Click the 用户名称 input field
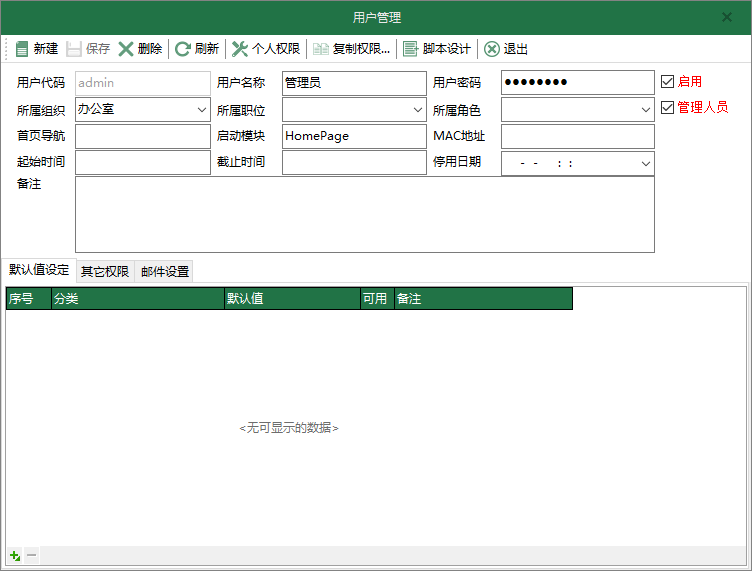 click(354, 83)
